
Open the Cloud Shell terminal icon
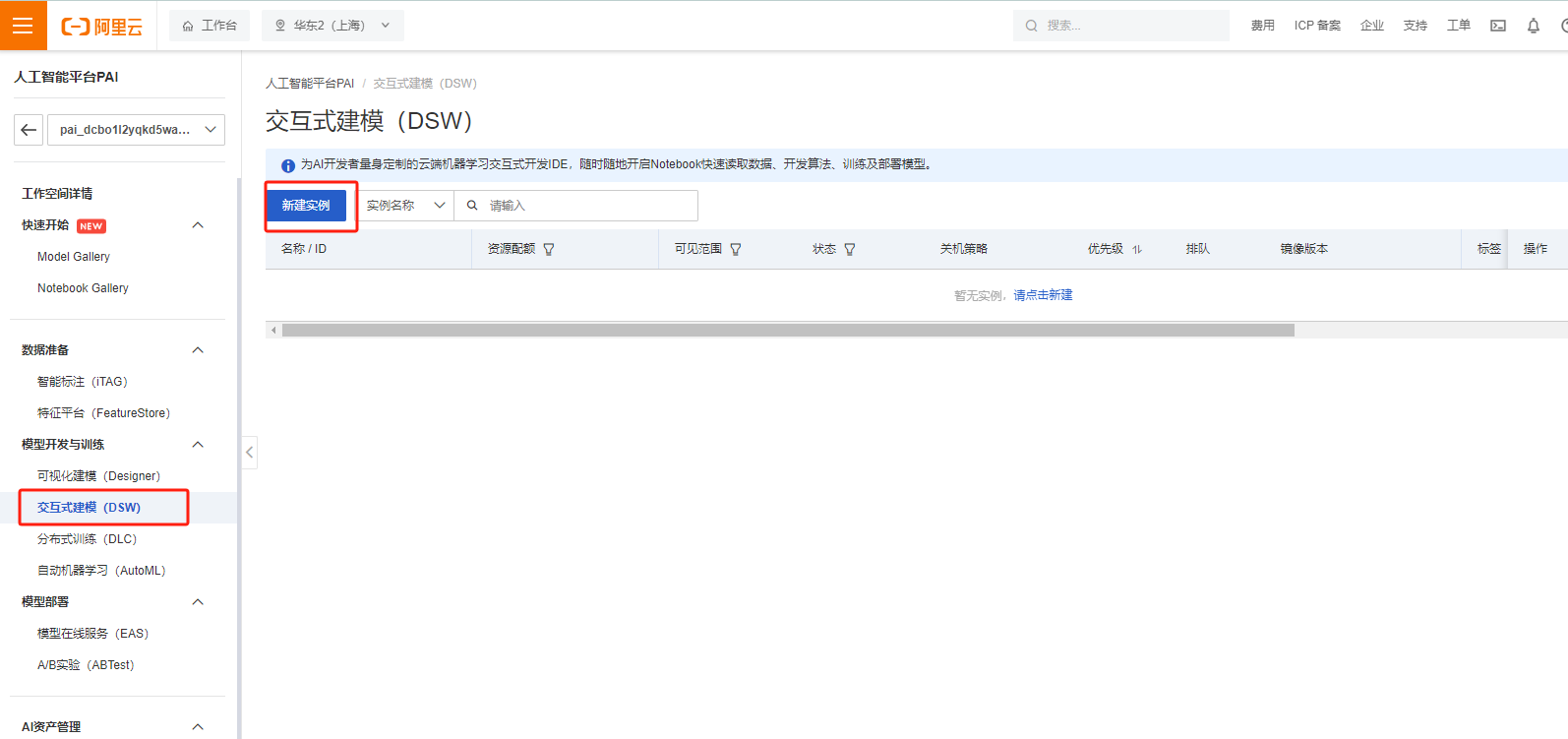click(1498, 26)
